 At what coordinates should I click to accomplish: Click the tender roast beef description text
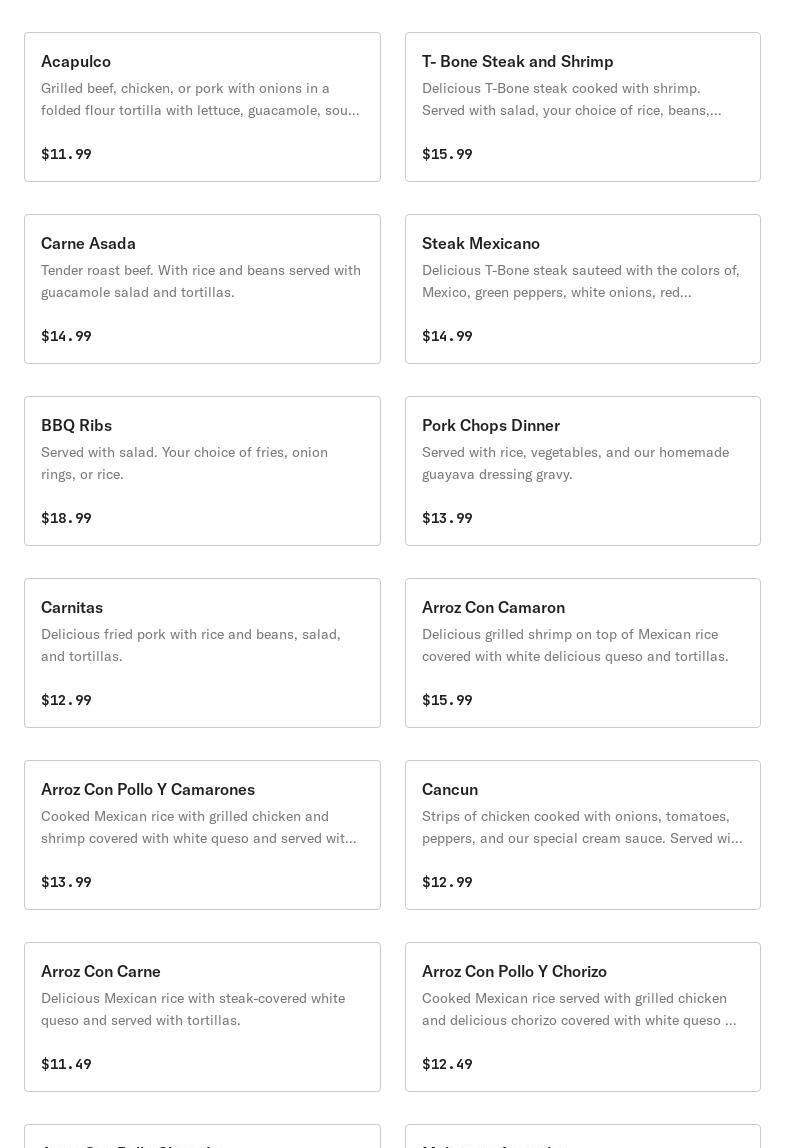(x=201, y=281)
